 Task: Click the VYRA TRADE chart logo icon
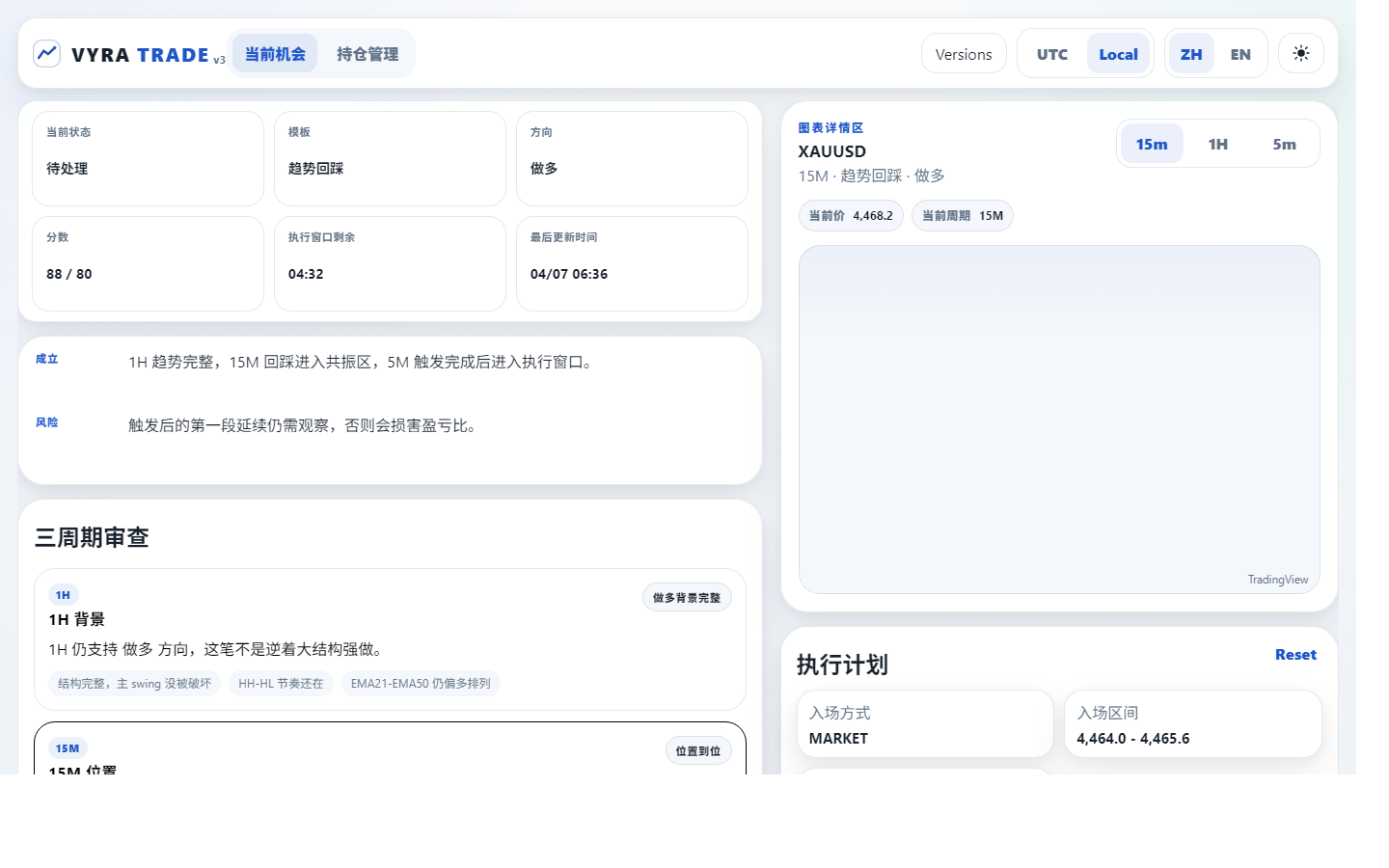pyautogui.click(x=46, y=53)
